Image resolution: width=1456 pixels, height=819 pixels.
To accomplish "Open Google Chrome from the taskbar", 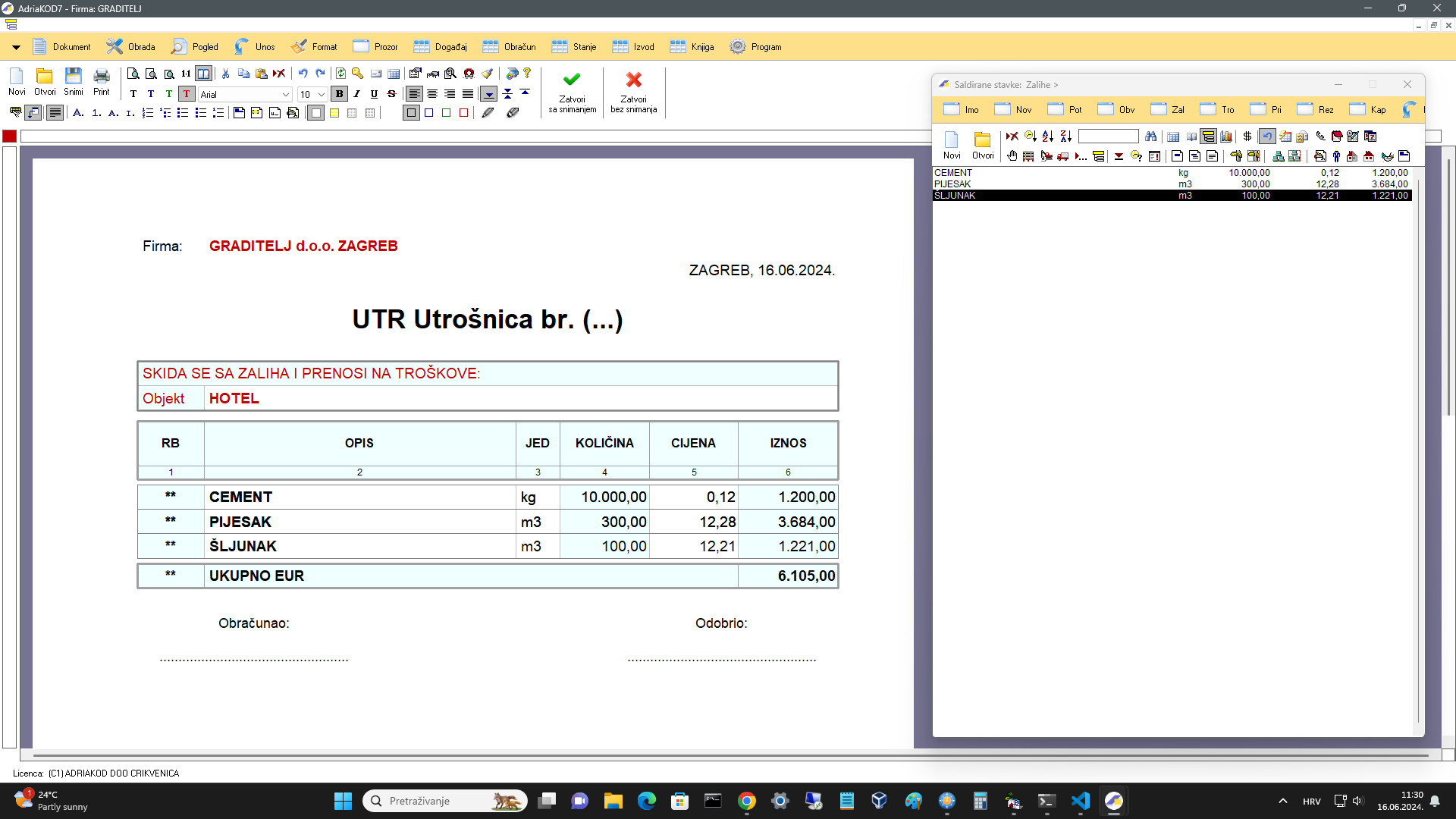I will 747,801.
